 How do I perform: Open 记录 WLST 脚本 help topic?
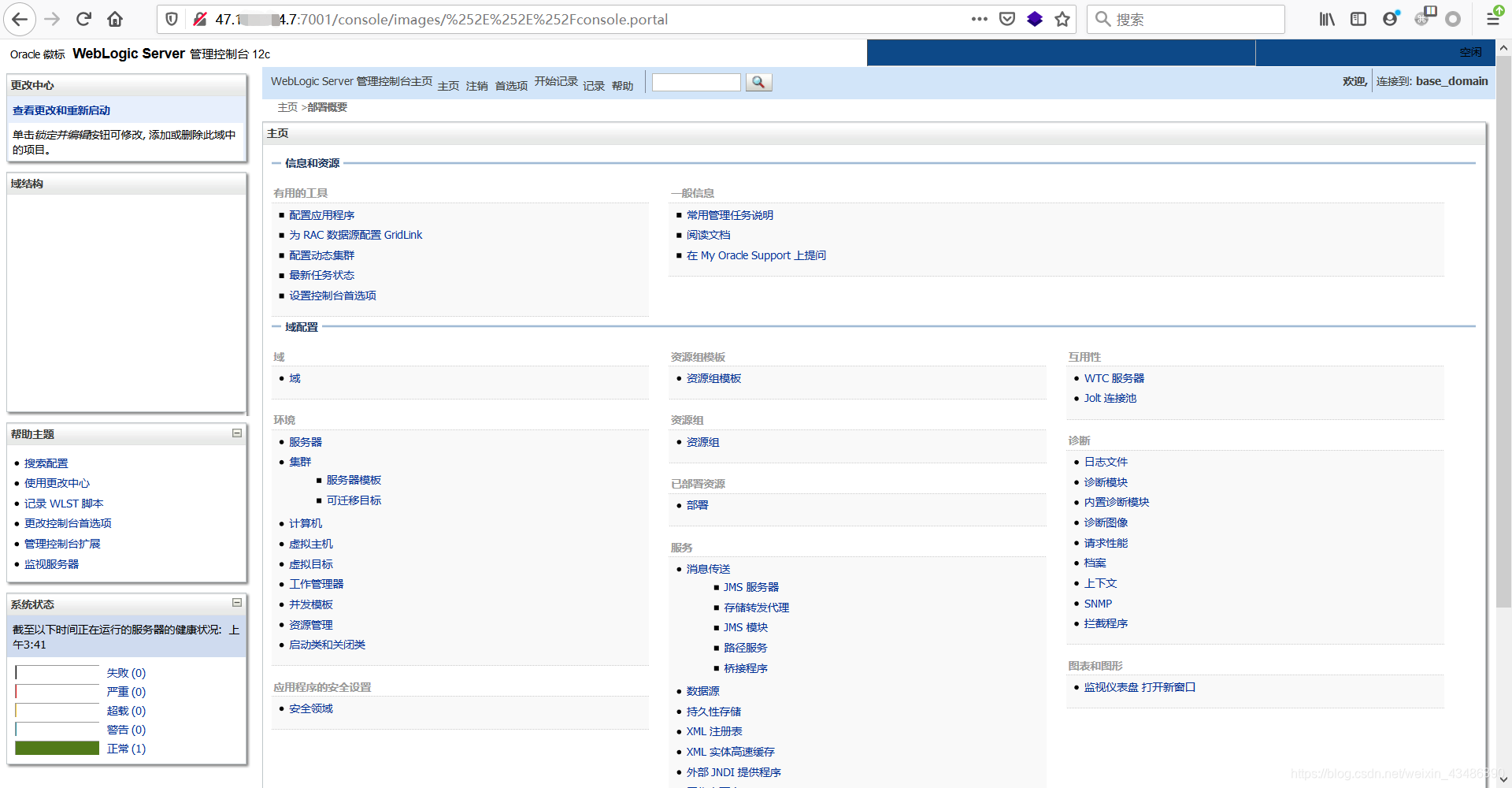pos(64,504)
